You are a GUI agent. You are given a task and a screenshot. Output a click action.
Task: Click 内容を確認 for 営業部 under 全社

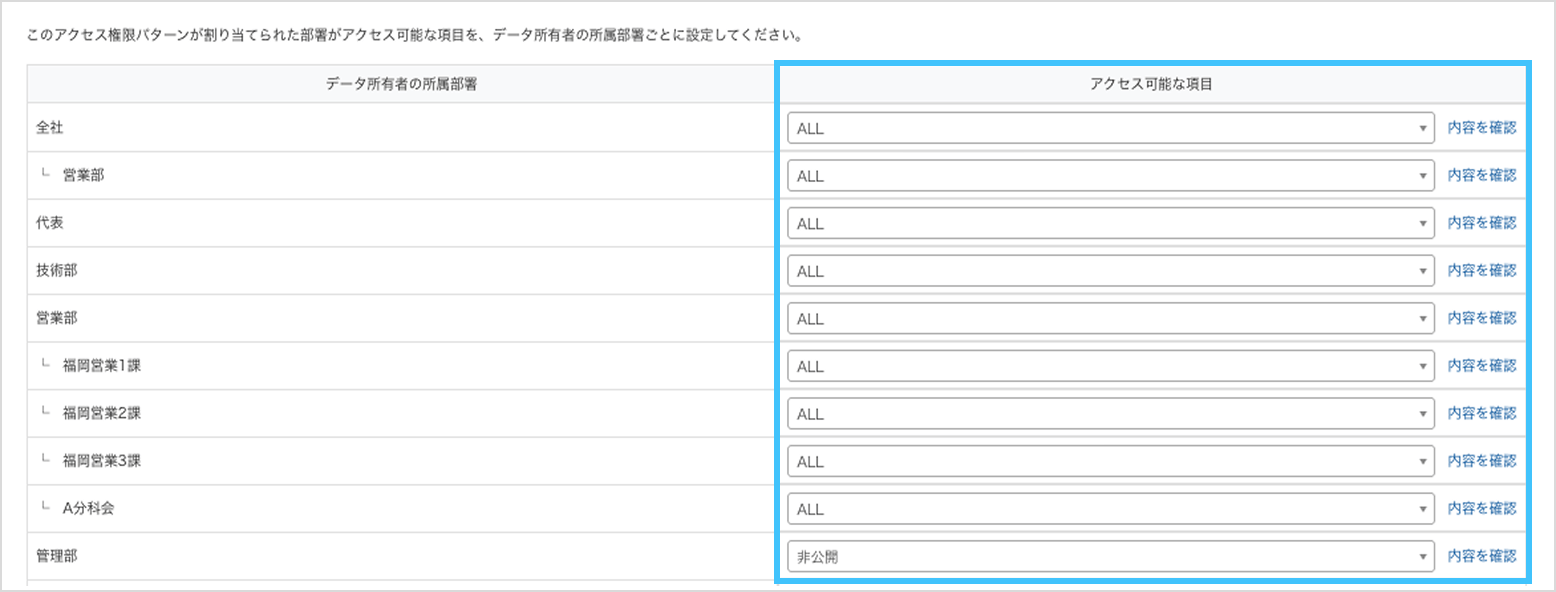tap(1481, 176)
